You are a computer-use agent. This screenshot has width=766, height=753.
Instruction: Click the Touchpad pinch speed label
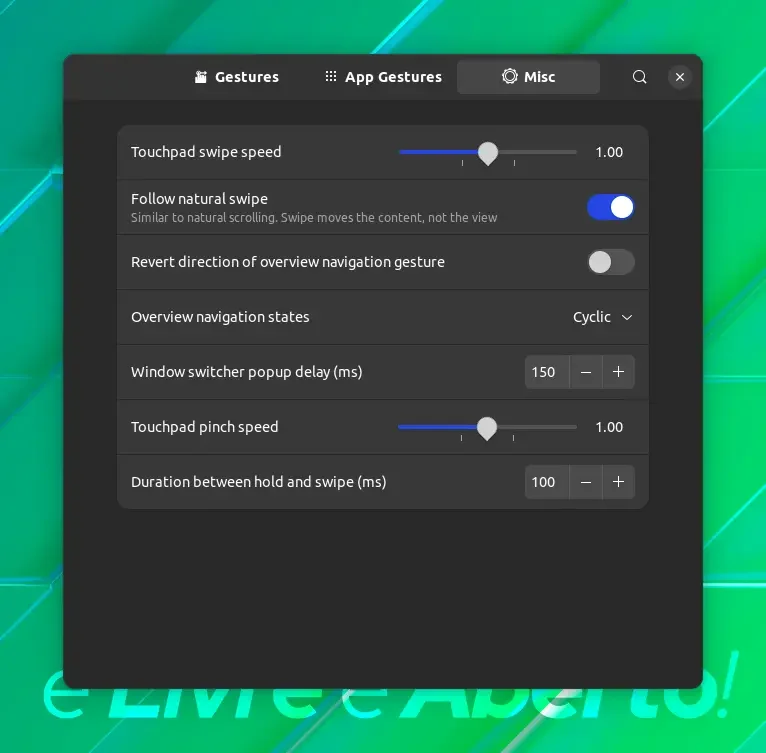(x=205, y=427)
